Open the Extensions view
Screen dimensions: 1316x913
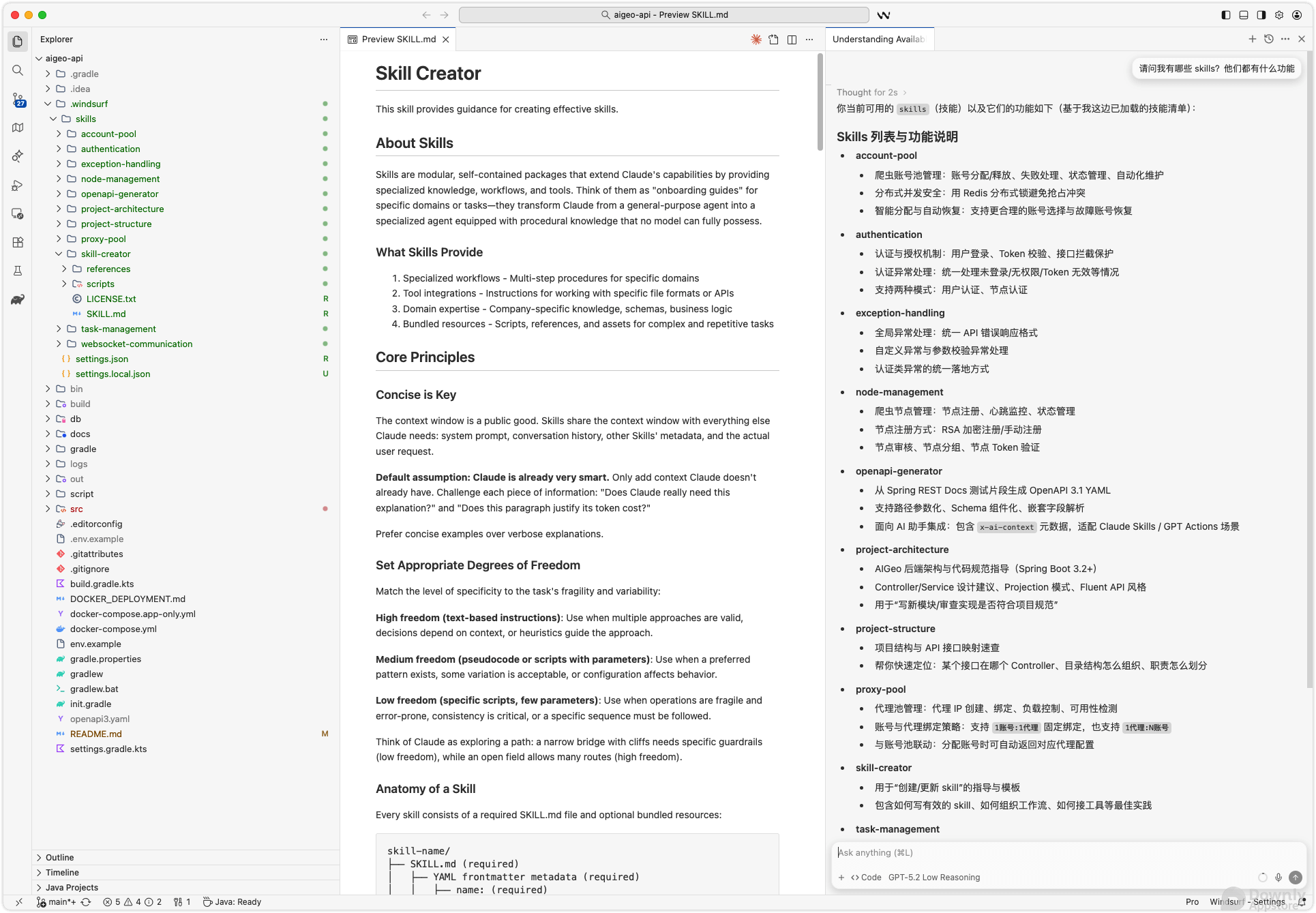tap(18, 242)
